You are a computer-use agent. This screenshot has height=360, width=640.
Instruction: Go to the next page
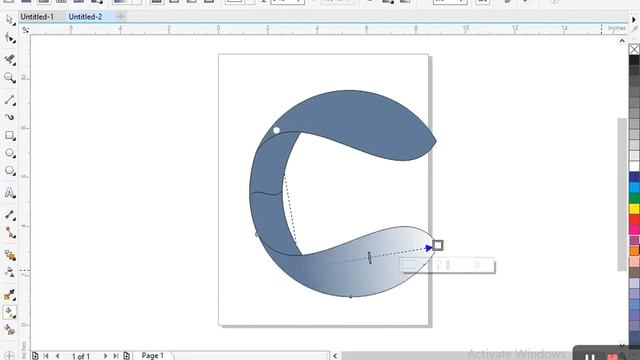pos(105,356)
